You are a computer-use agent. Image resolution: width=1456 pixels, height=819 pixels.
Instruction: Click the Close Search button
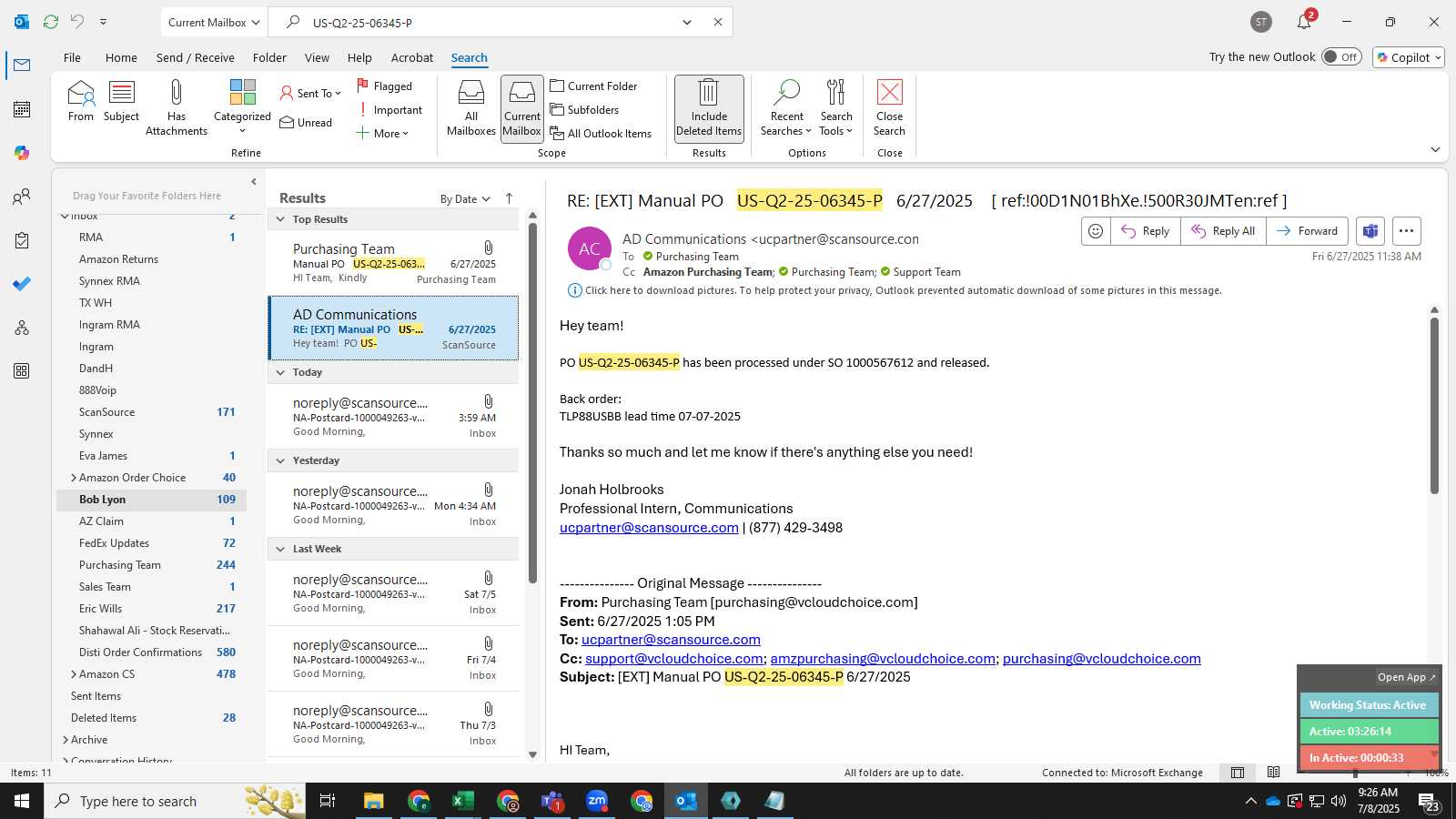pyautogui.click(x=889, y=107)
